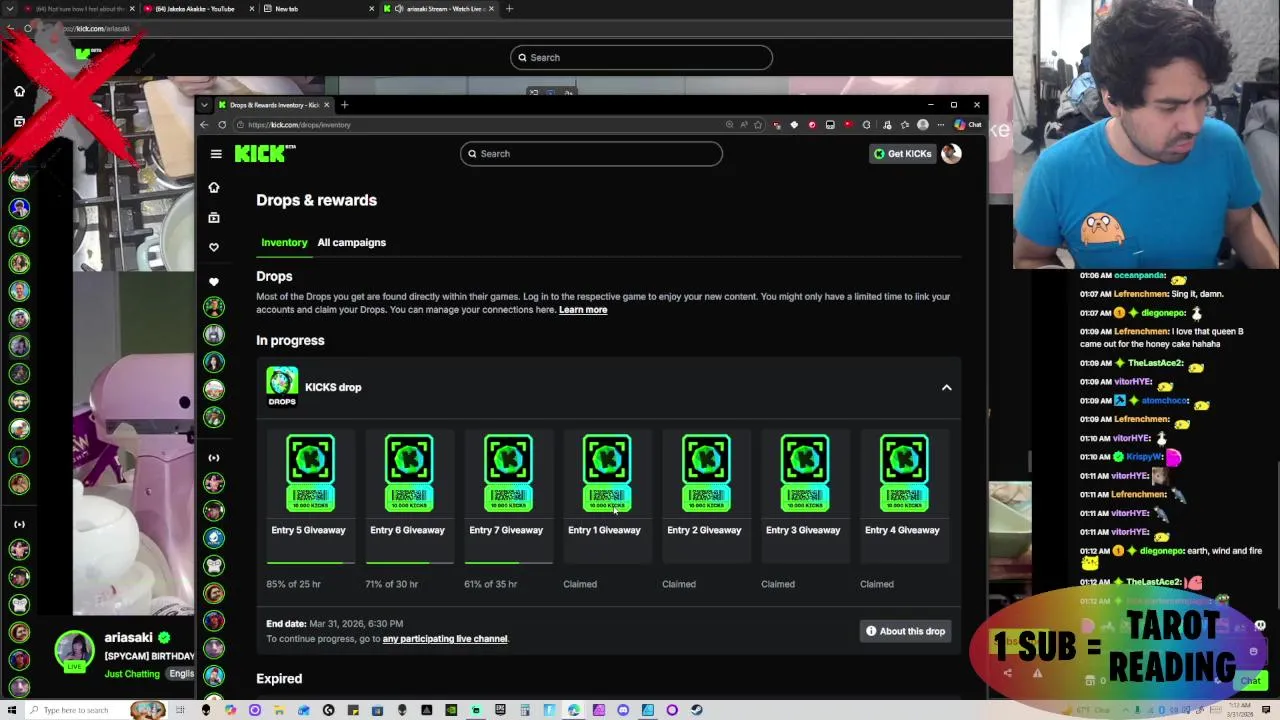Switch to the Inventory tab
Viewport: 1280px width, 720px height.
coord(284,242)
